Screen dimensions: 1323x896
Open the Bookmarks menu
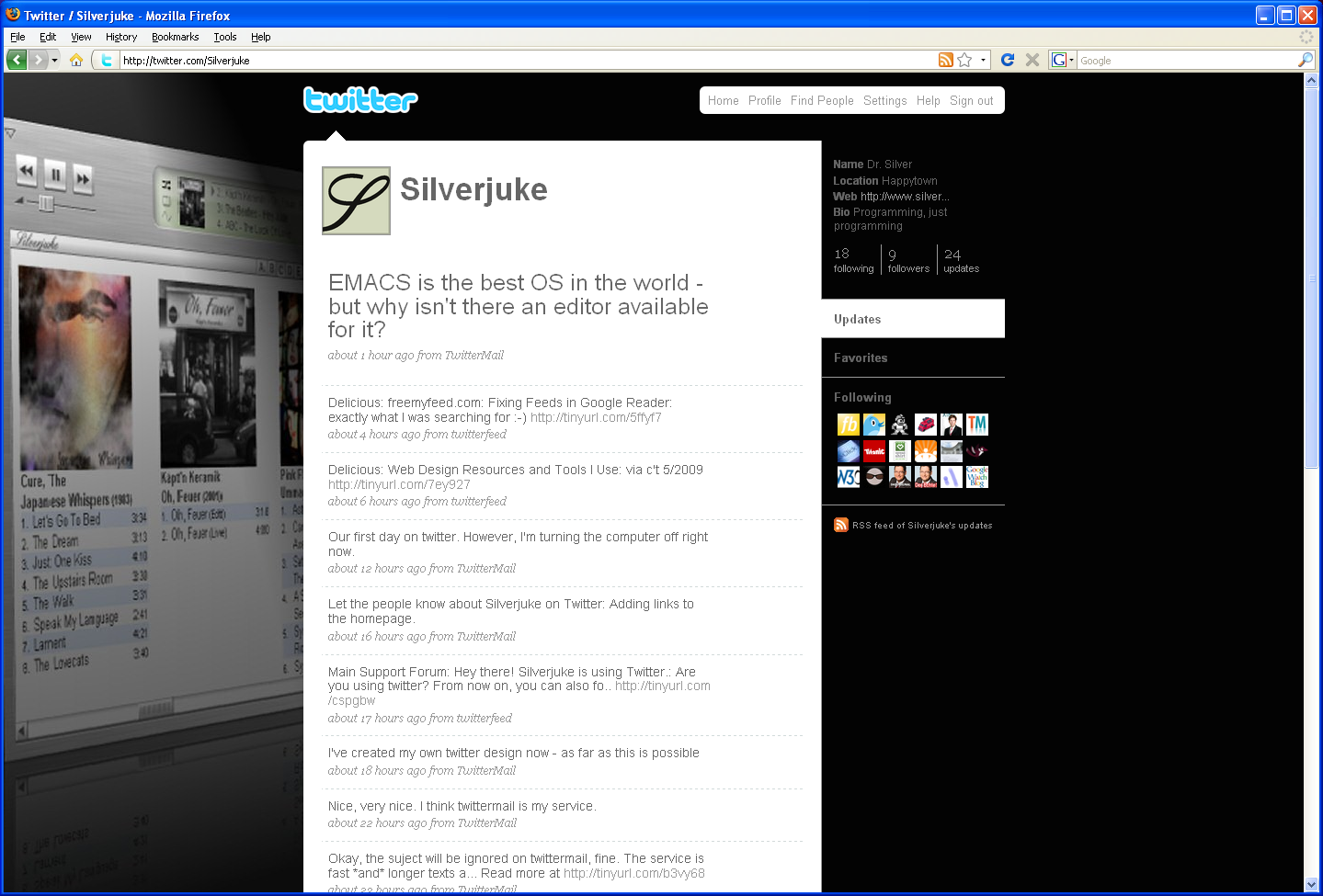coord(175,37)
